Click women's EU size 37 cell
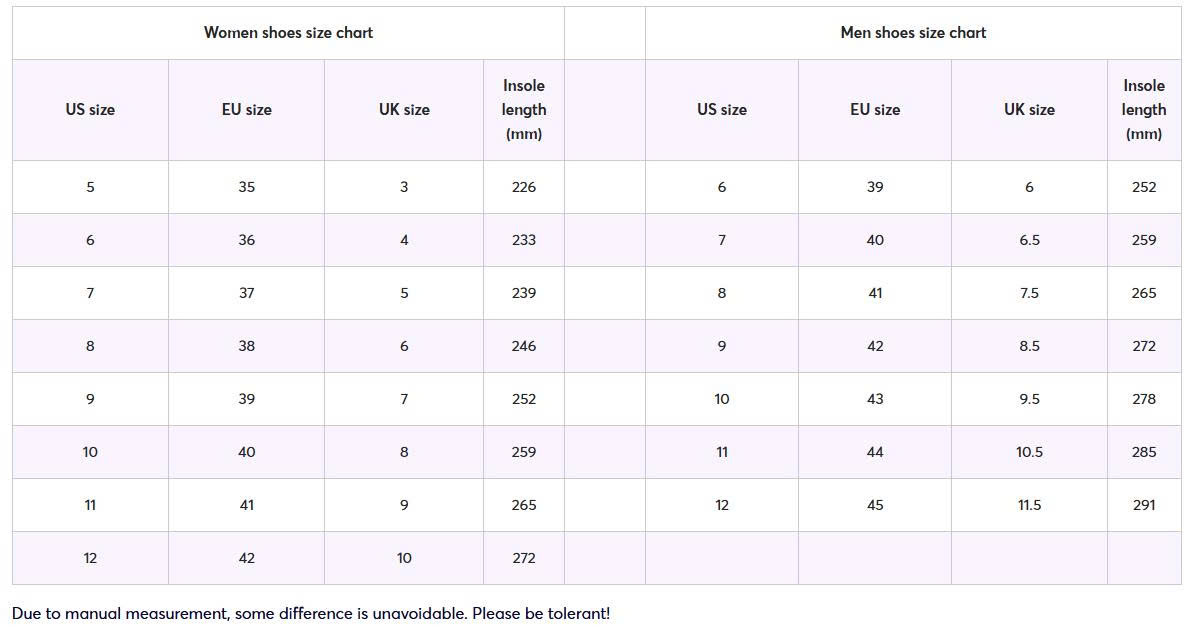 (247, 294)
